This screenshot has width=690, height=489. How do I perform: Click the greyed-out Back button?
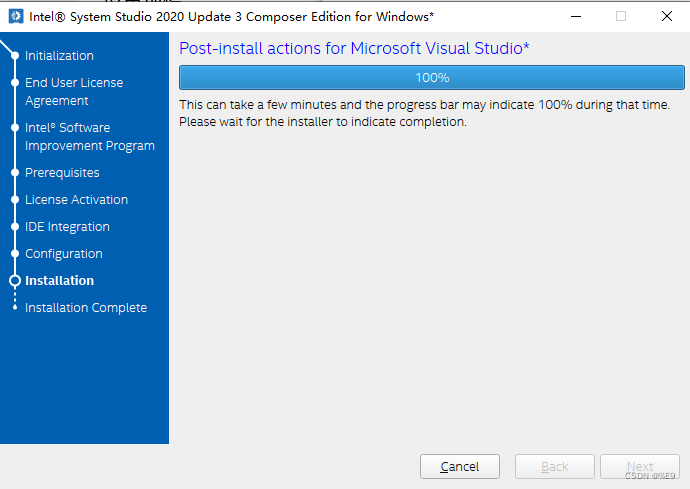tap(554, 466)
